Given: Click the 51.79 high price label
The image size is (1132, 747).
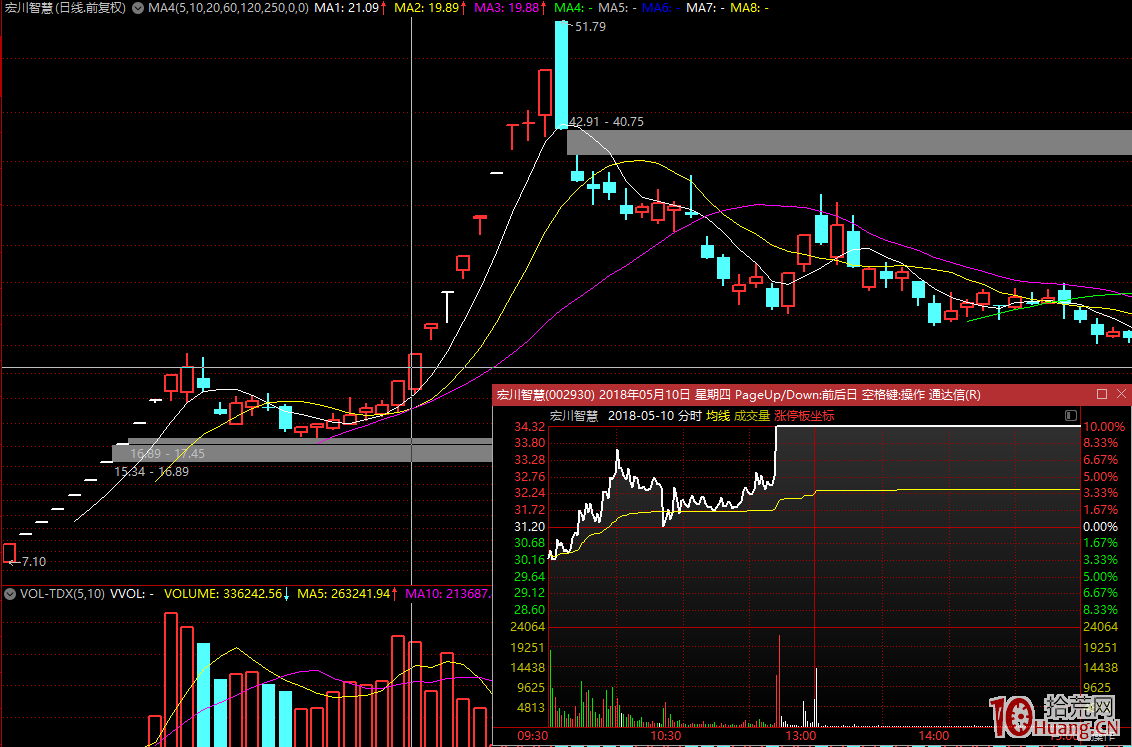Looking at the screenshot, I should coord(591,27).
